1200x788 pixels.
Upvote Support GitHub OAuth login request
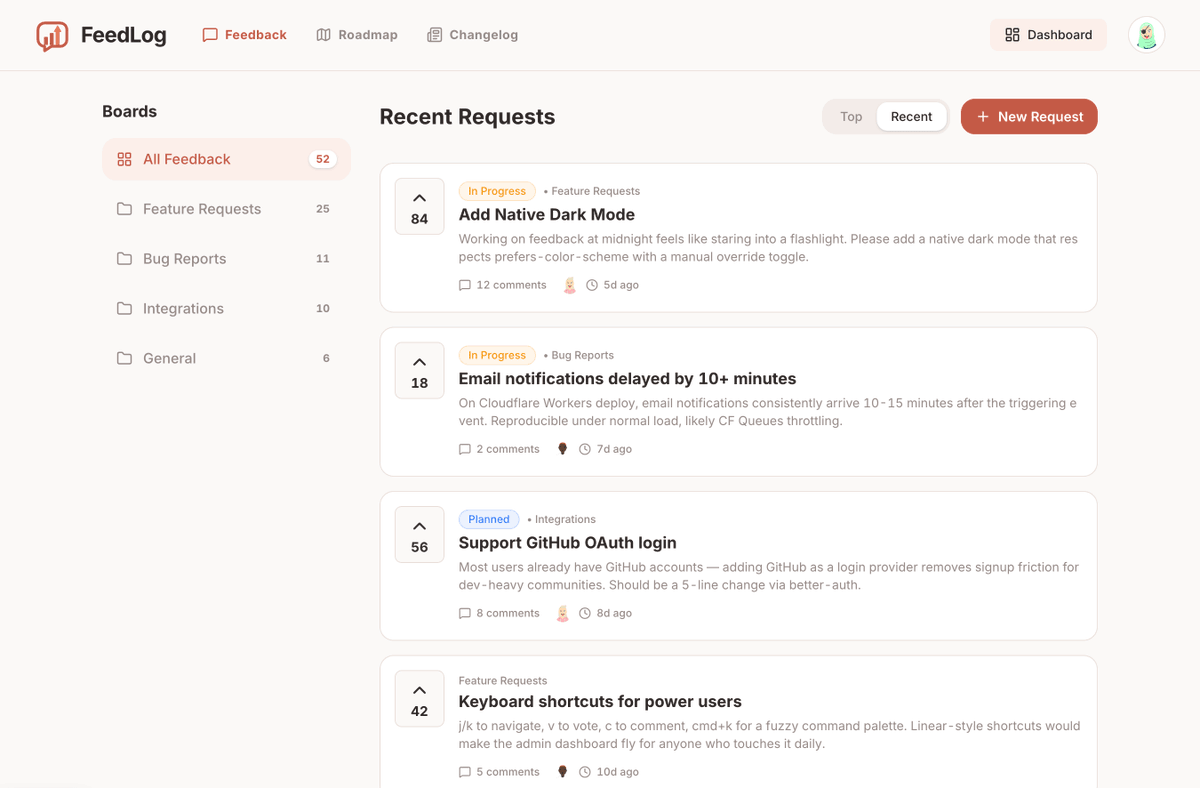[x=419, y=535]
